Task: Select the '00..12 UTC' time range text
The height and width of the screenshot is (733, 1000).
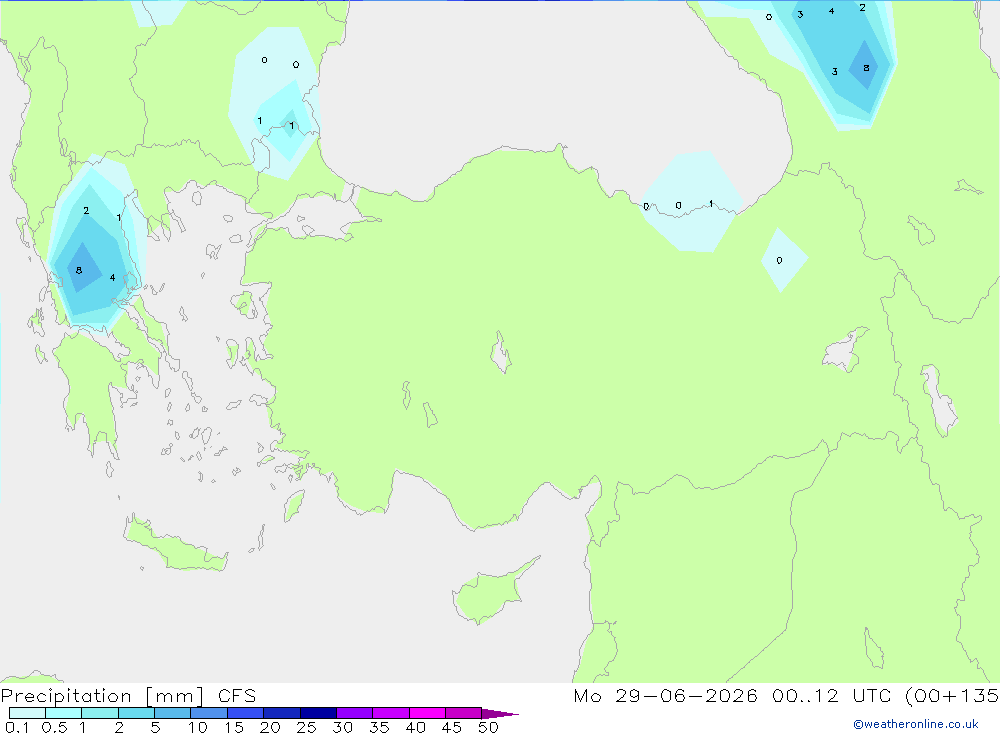Action: pyautogui.click(x=831, y=696)
